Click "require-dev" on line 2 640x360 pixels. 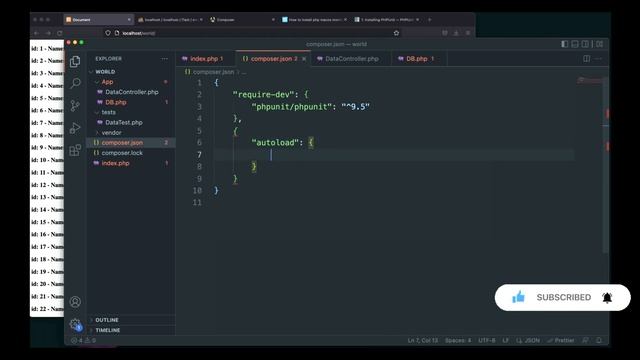point(265,94)
